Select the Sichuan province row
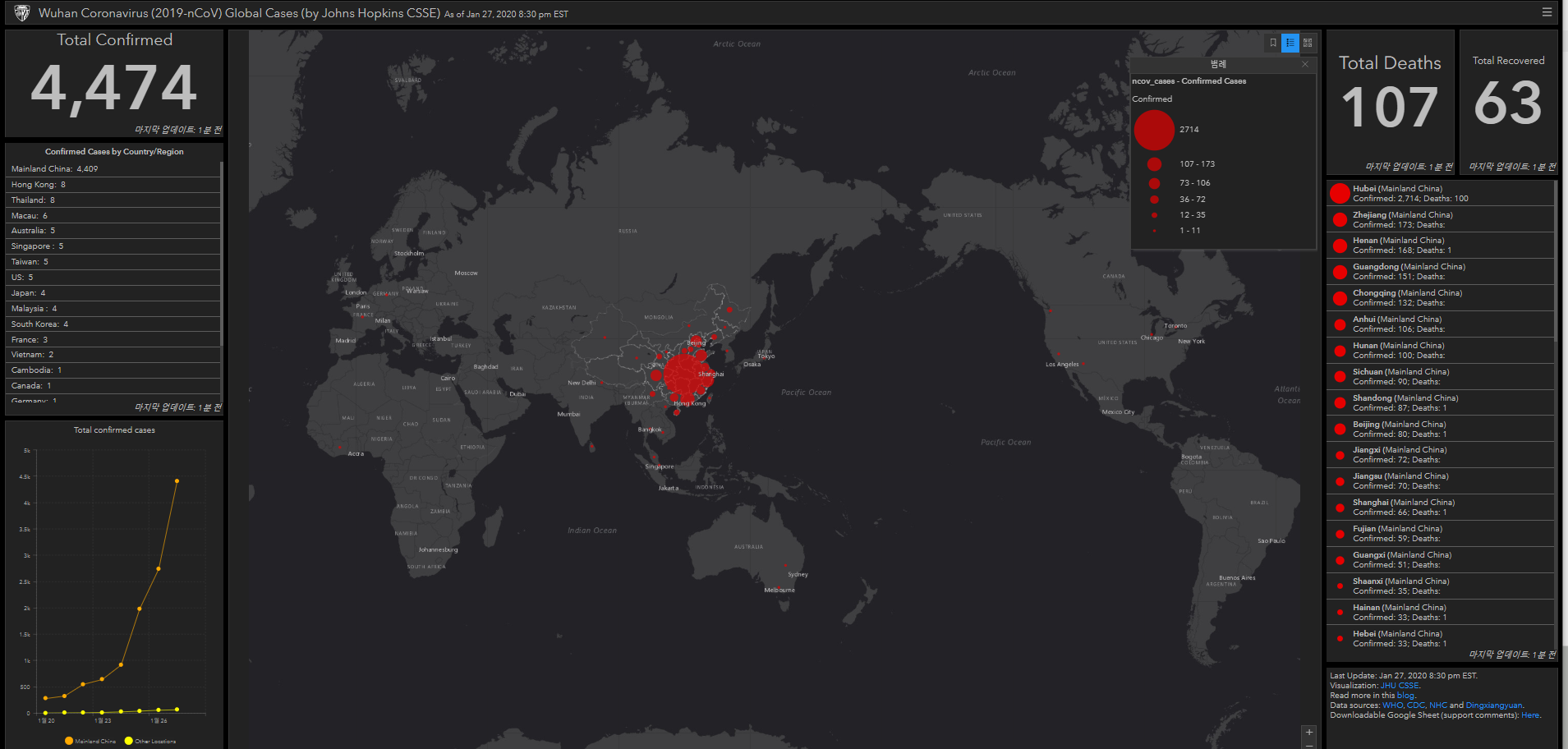This screenshot has width=1568, height=749. [x=1440, y=377]
